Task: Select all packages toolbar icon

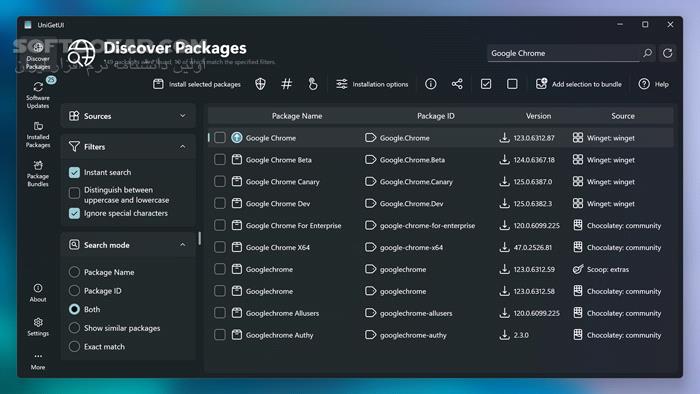Action: [486, 84]
